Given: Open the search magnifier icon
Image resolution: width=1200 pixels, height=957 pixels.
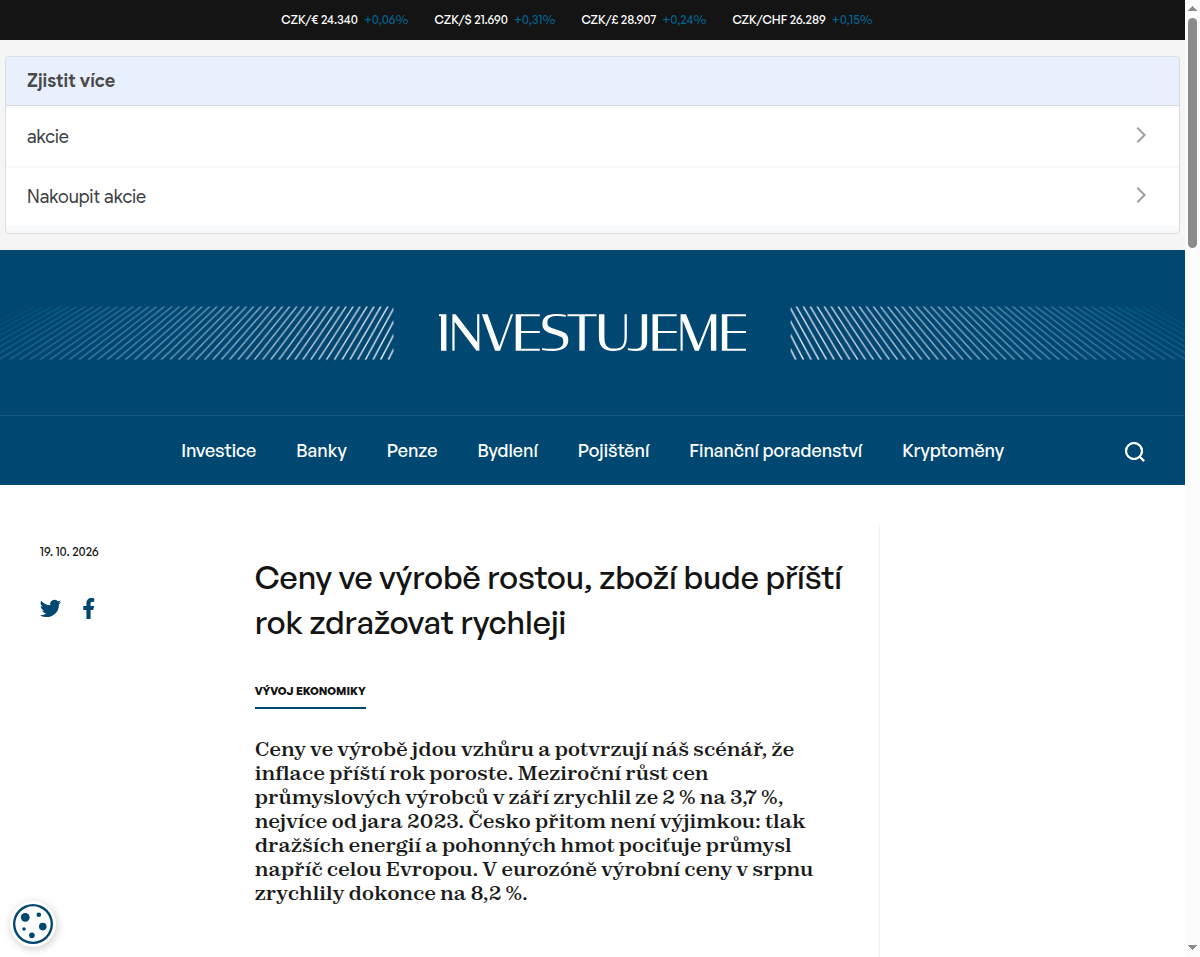Looking at the screenshot, I should click(1134, 452).
